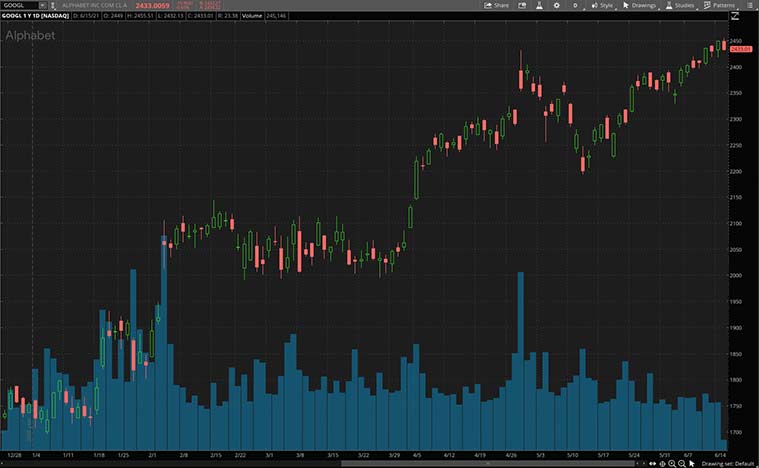The image size is (759, 468).
Task: Click the red symbol action icon next to ticker
Action: pos(54,5)
